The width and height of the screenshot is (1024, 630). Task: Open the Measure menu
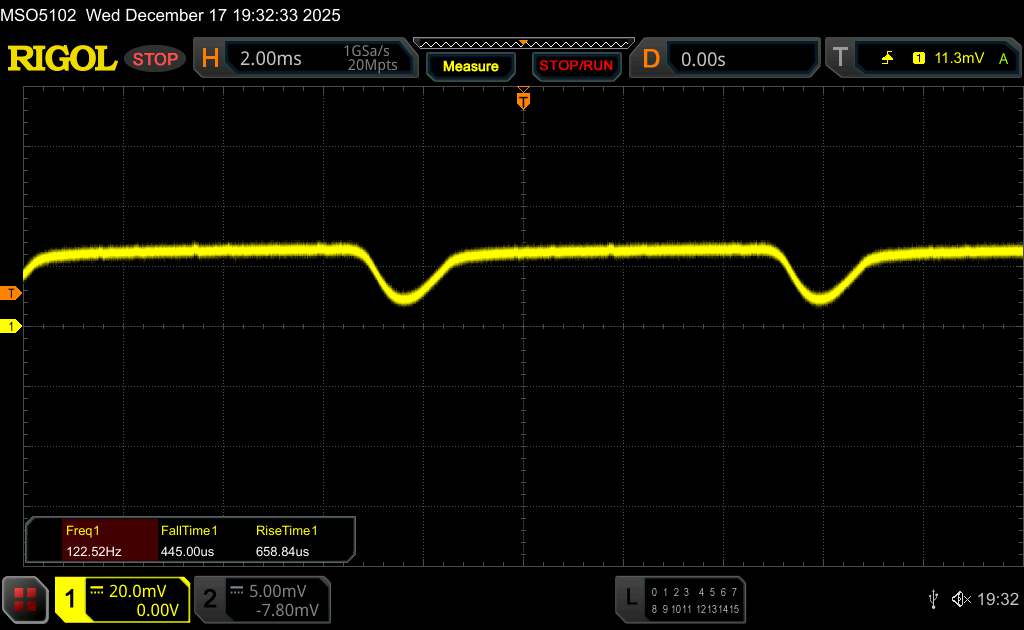[x=470, y=66]
